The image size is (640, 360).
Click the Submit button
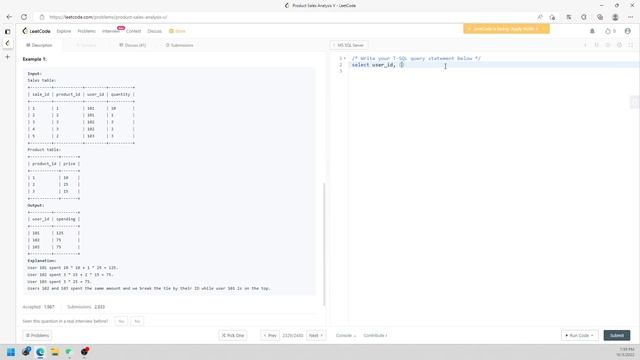[x=617, y=336]
